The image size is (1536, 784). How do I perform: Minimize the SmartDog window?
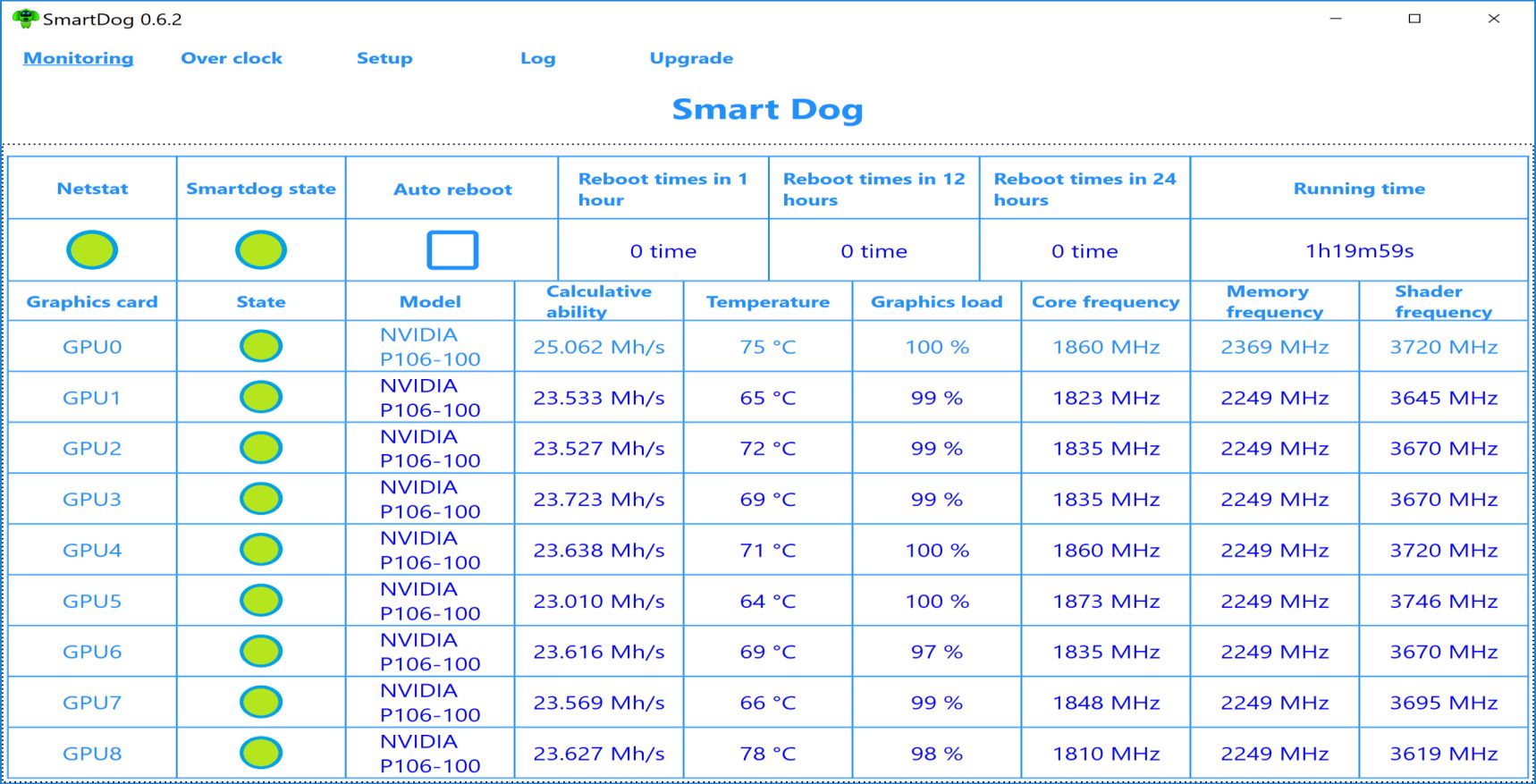[x=1336, y=19]
